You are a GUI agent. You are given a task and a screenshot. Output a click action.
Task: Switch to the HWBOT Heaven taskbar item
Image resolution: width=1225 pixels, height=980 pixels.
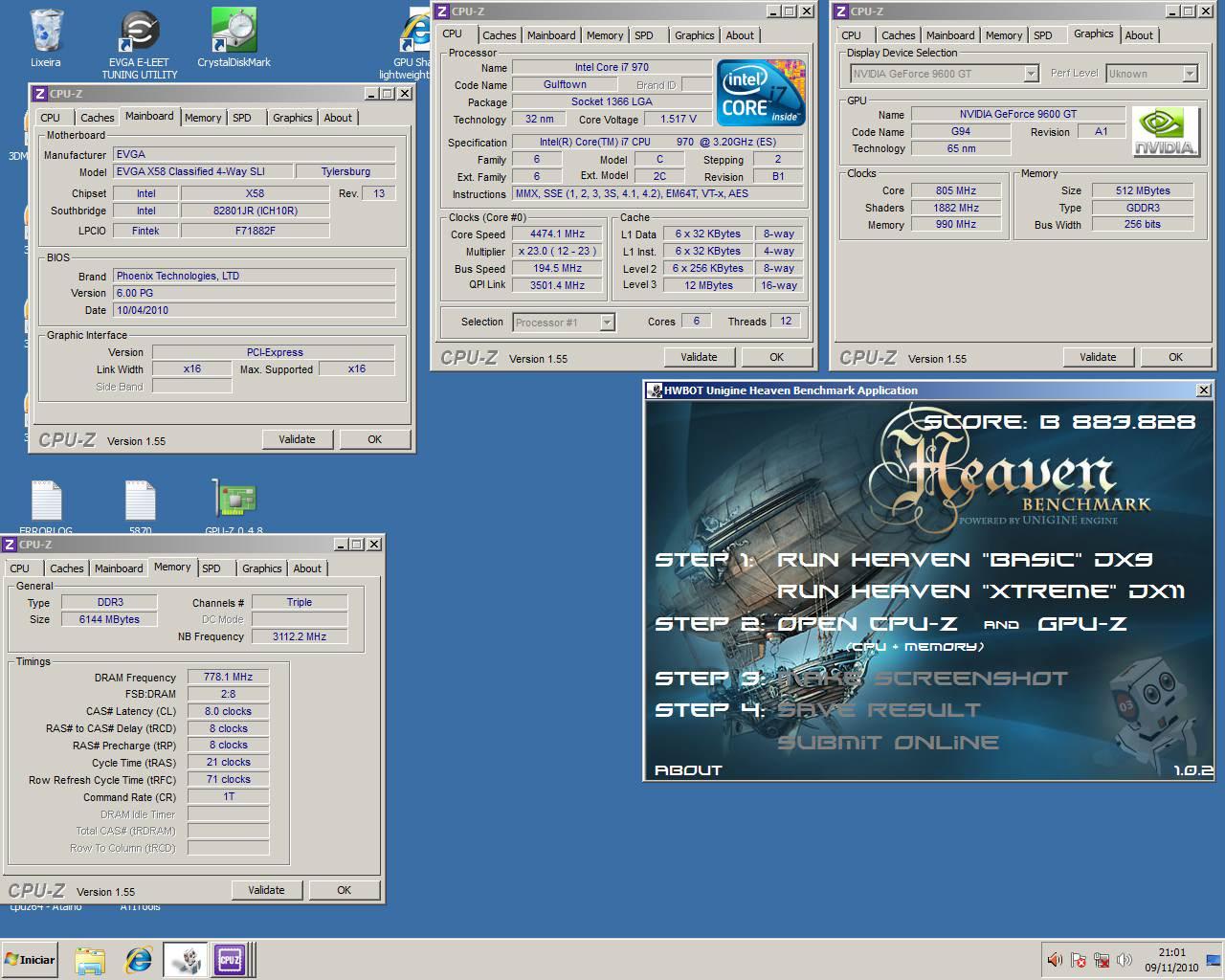[185, 960]
